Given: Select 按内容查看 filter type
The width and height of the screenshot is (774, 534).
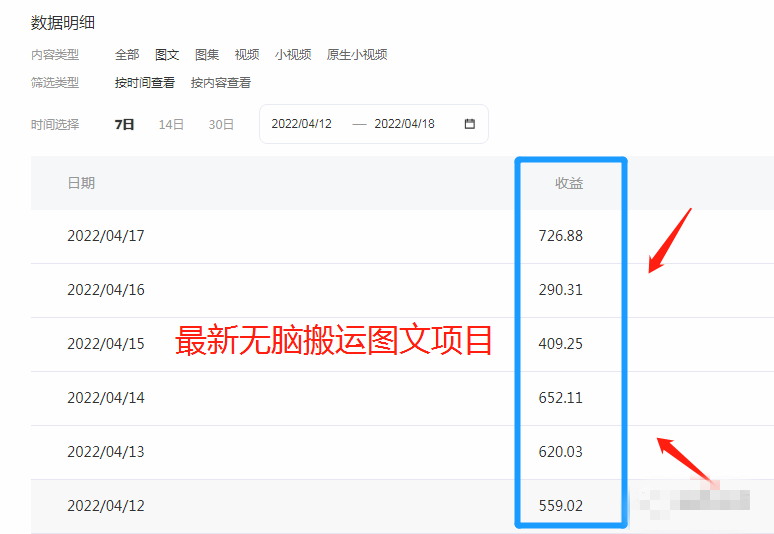Looking at the screenshot, I should (x=221, y=83).
